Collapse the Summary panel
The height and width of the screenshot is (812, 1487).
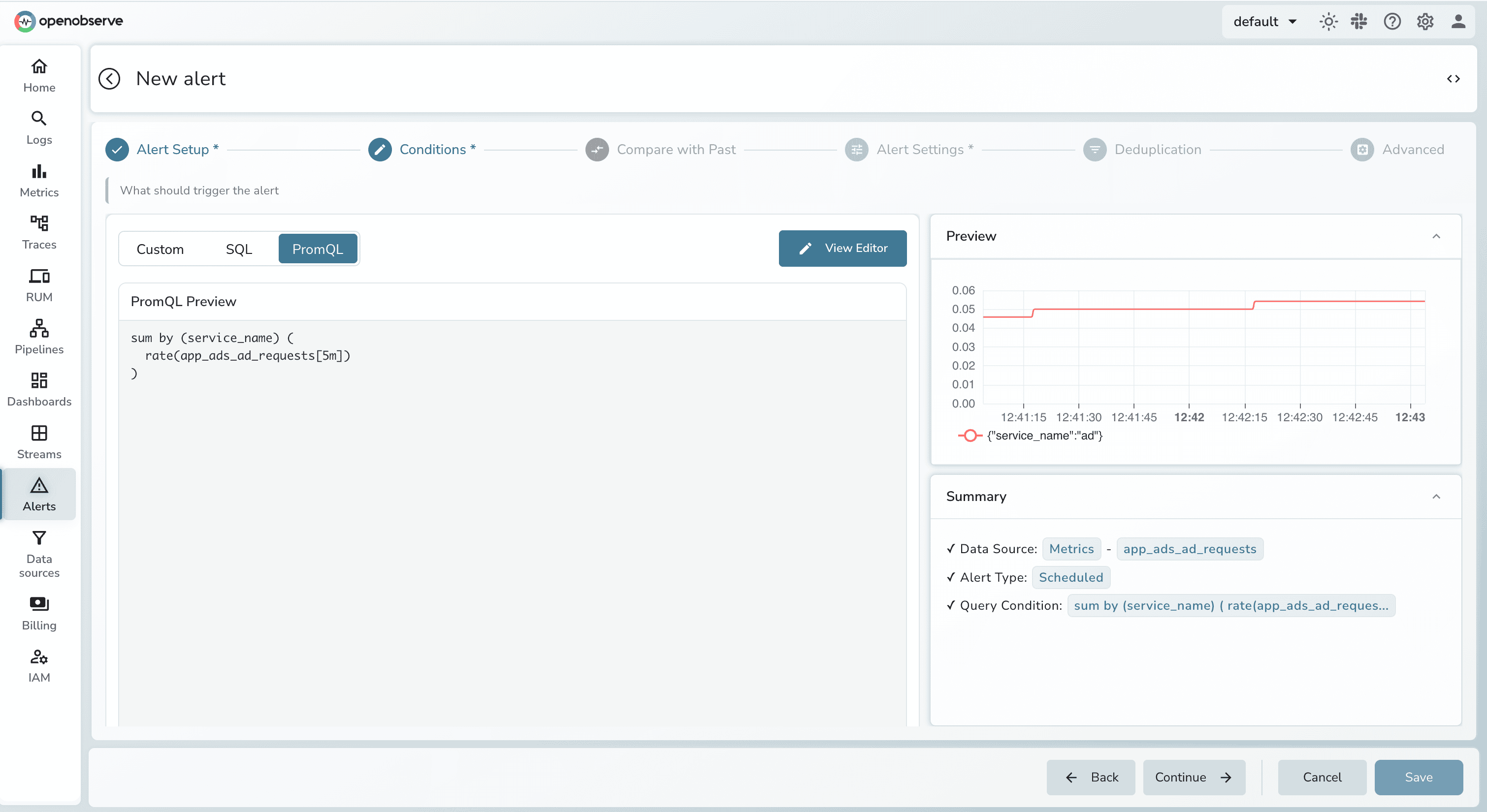(x=1437, y=497)
